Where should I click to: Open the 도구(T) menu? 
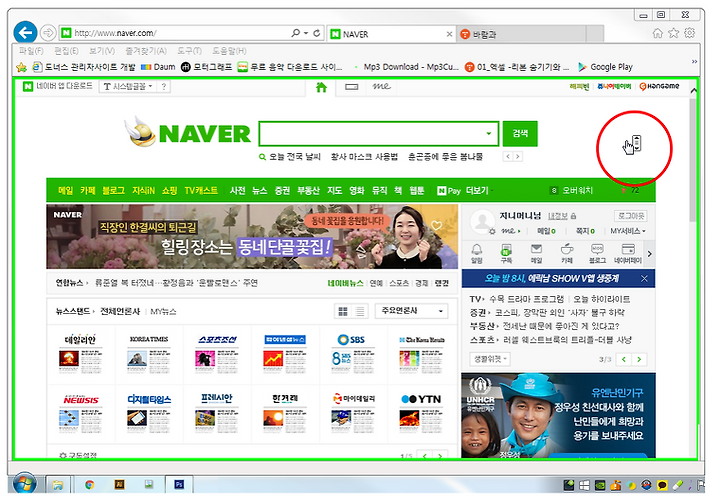click(190, 51)
